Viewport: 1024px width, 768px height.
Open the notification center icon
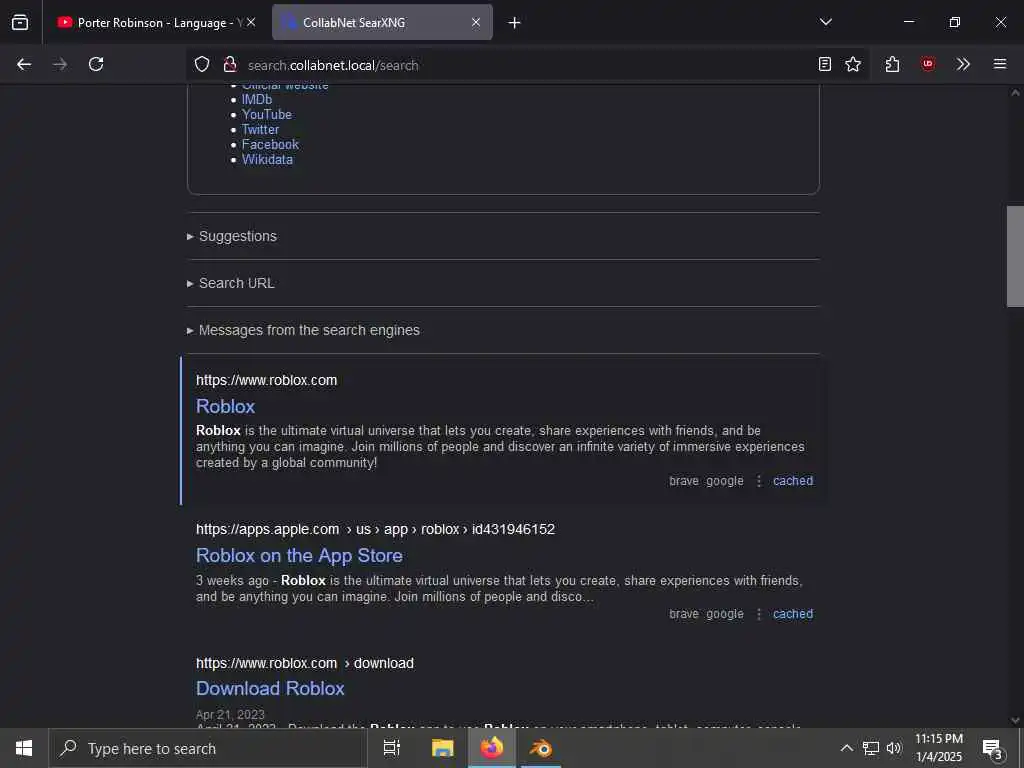click(993, 748)
